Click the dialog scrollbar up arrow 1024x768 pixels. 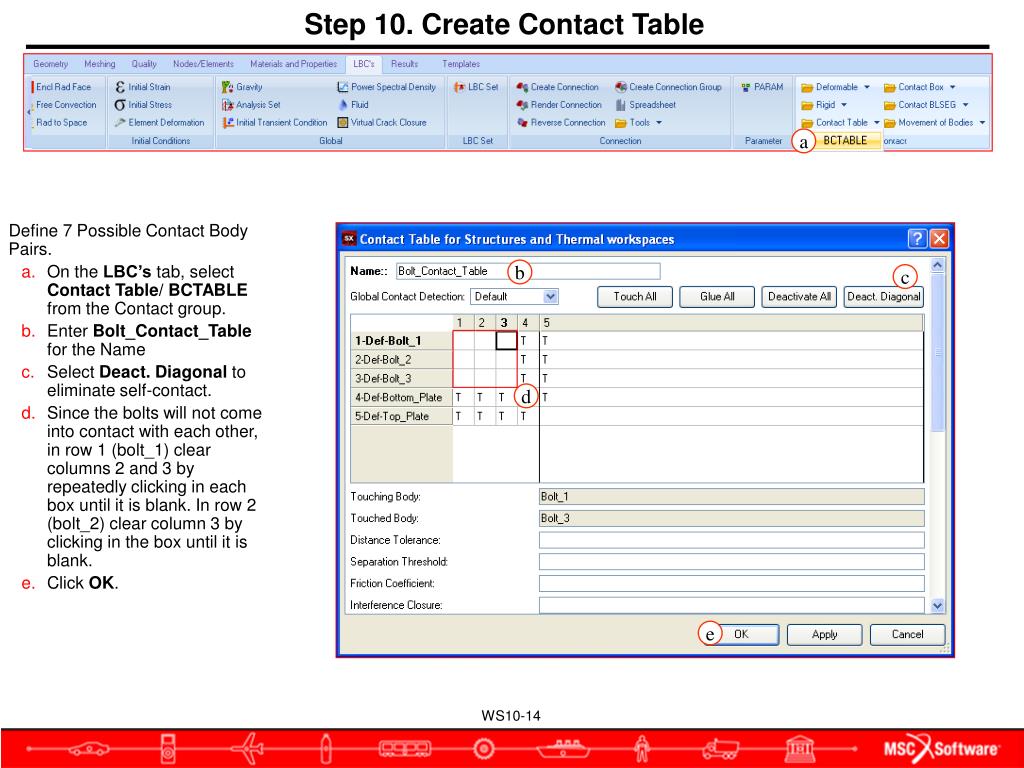[x=938, y=265]
